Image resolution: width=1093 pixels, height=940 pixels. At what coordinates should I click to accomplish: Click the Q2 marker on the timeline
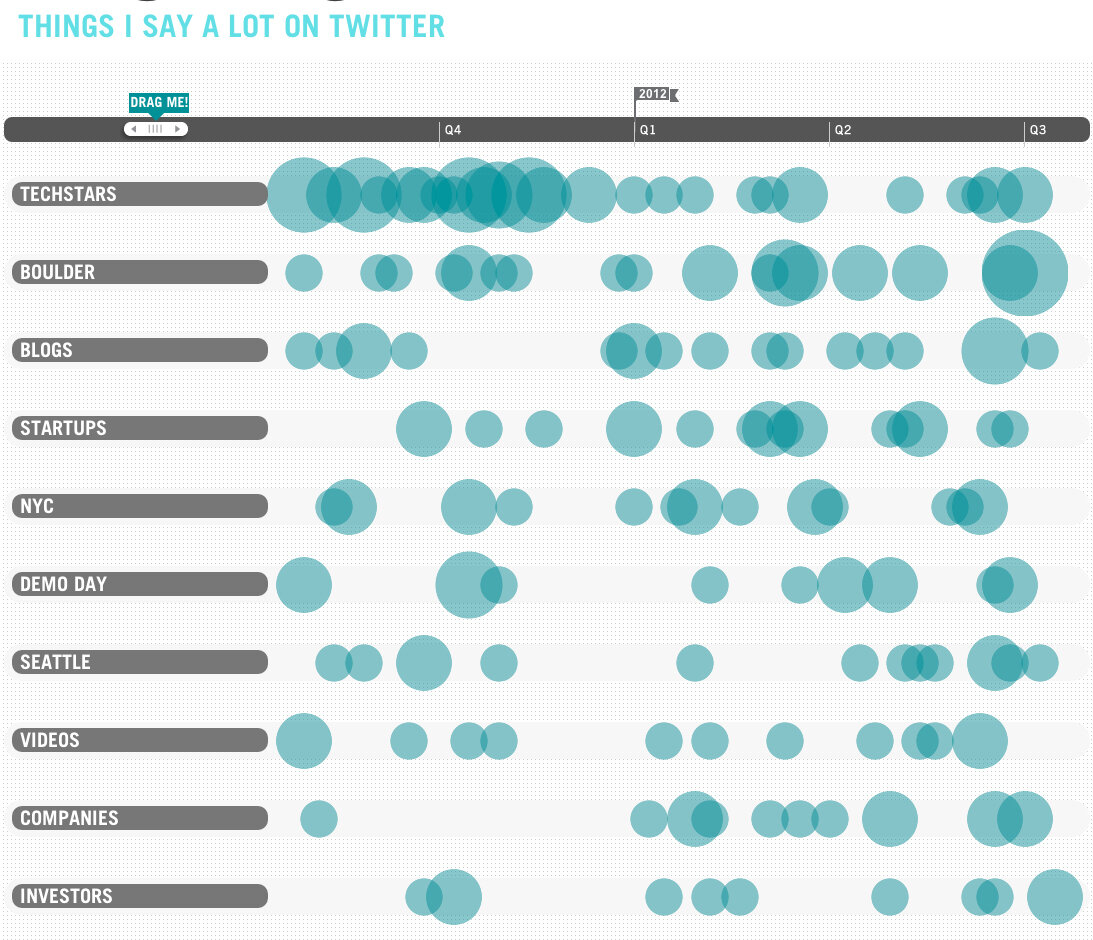[x=843, y=130]
